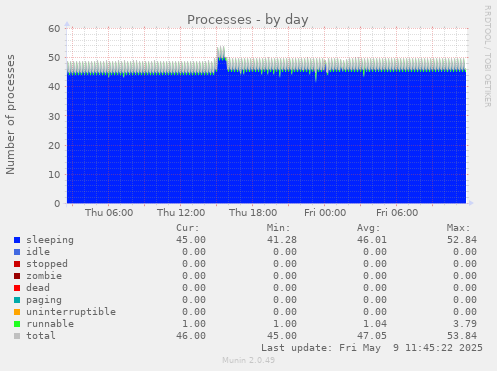
Task: Click the 'Thu 06:00' time axis label
Action: pos(109,213)
